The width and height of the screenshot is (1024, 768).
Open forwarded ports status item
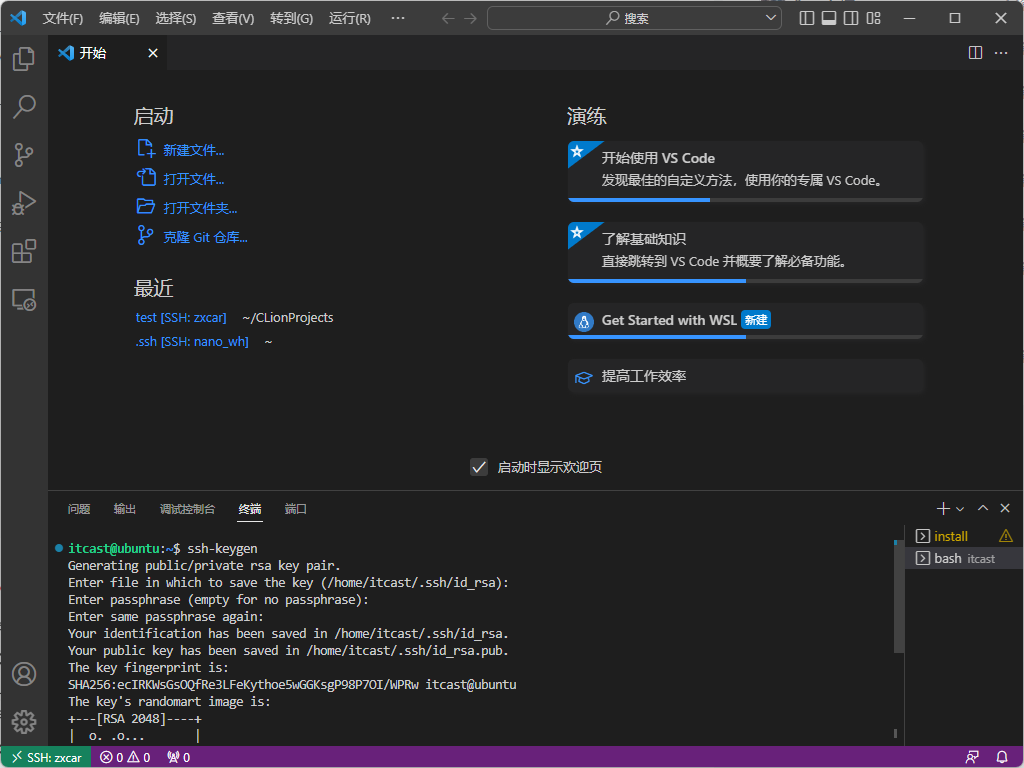[x=178, y=758]
